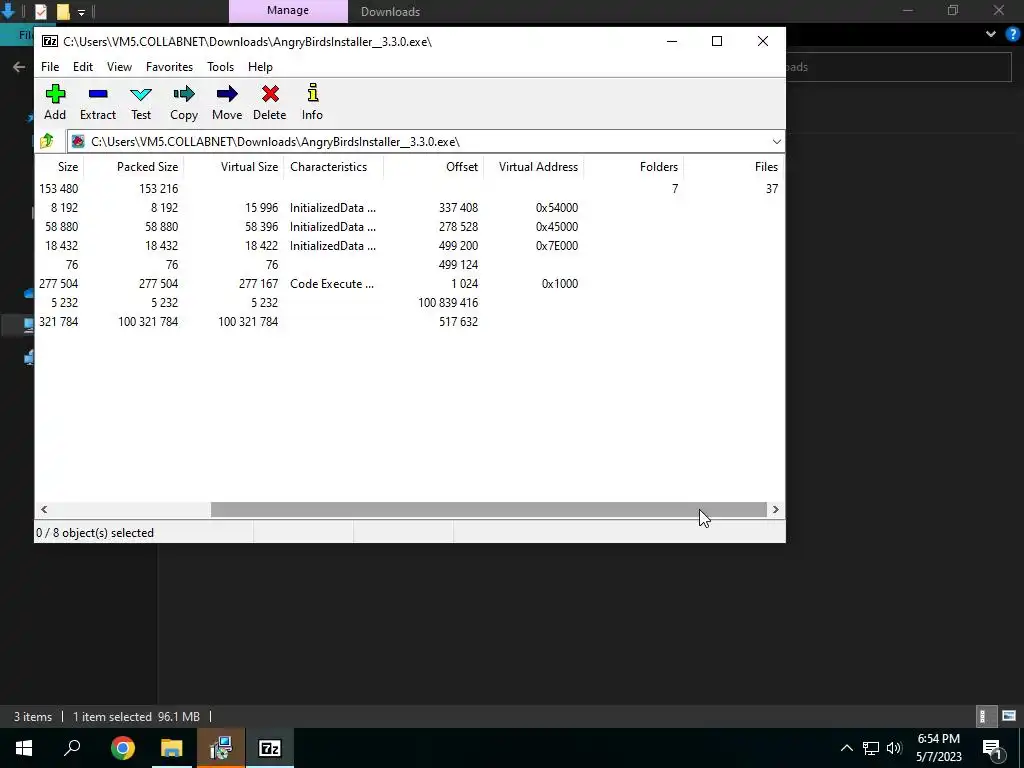The height and width of the screenshot is (768, 1024).
Task: Launch Google Chrome from taskbar
Action: coord(122,748)
